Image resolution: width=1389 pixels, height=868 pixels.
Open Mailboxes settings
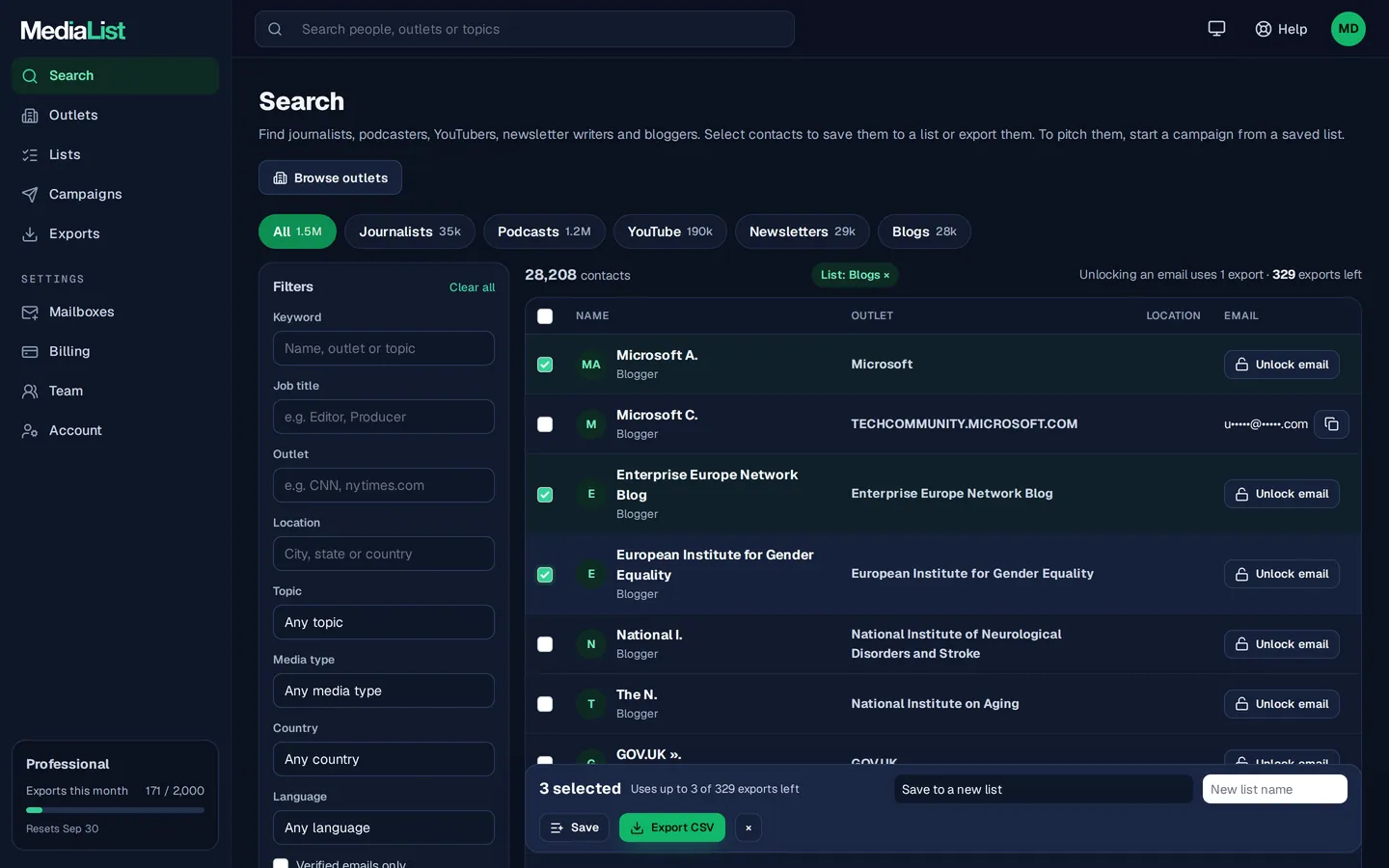[x=115, y=312]
